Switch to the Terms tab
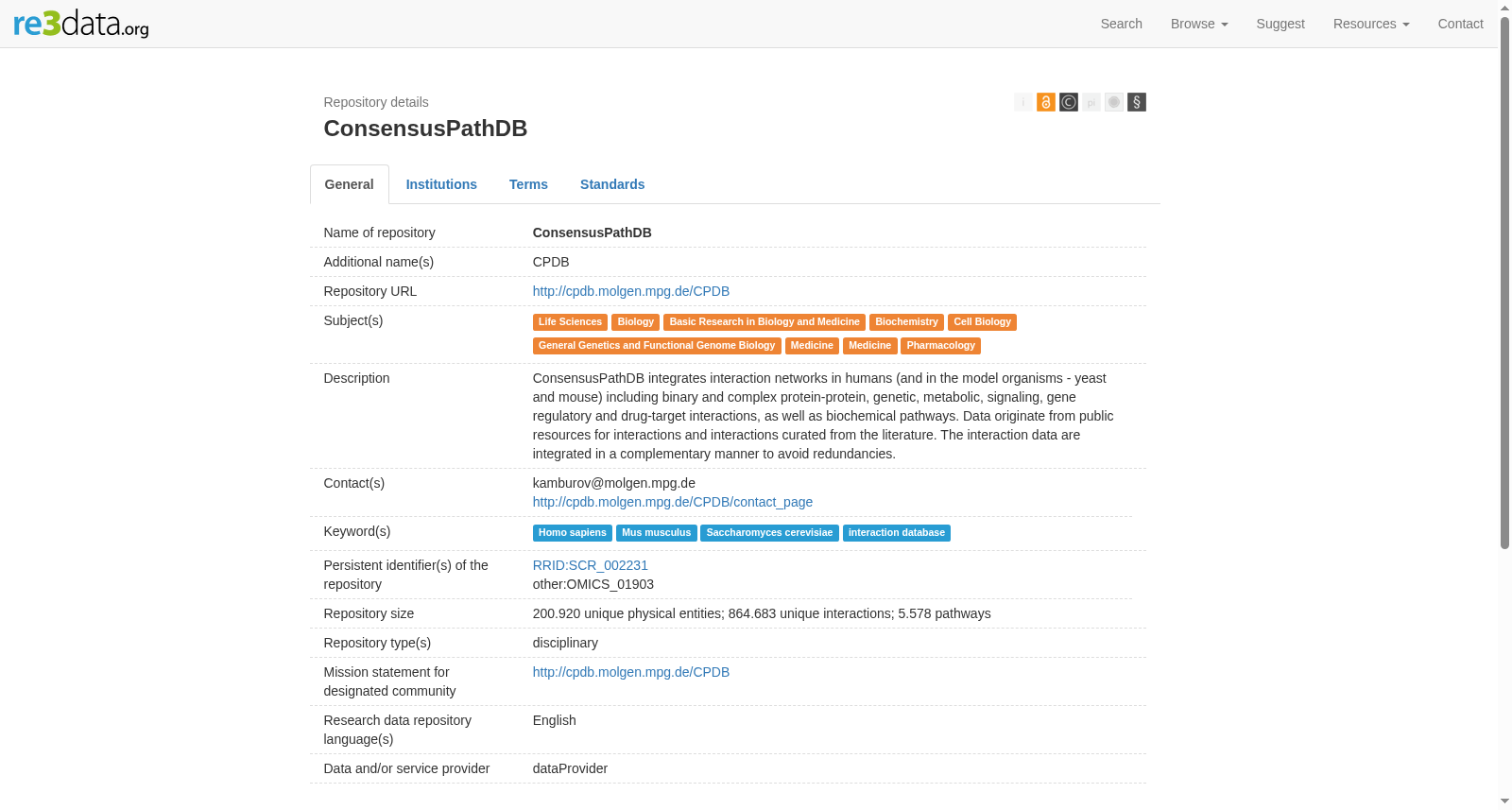 click(528, 184)
